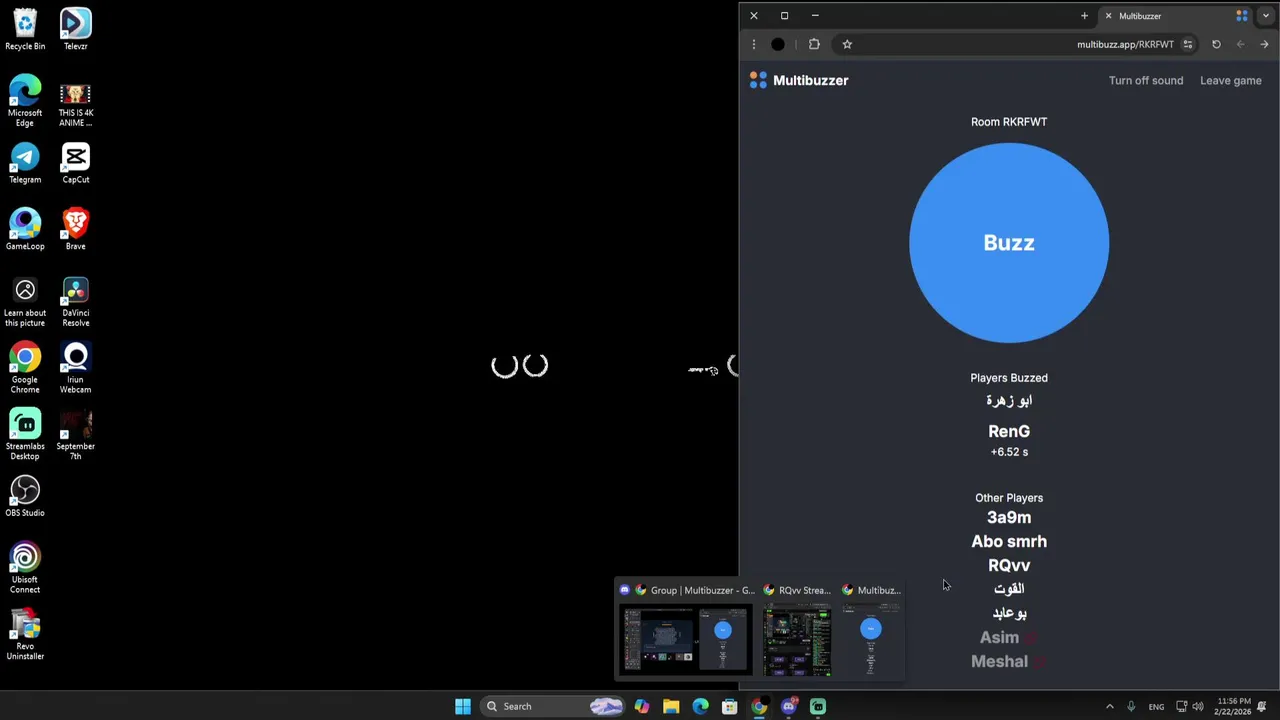Click player 3a9m in Other Players
The height and width of the screenshot is (720, 1280).
coord(1009,517)
